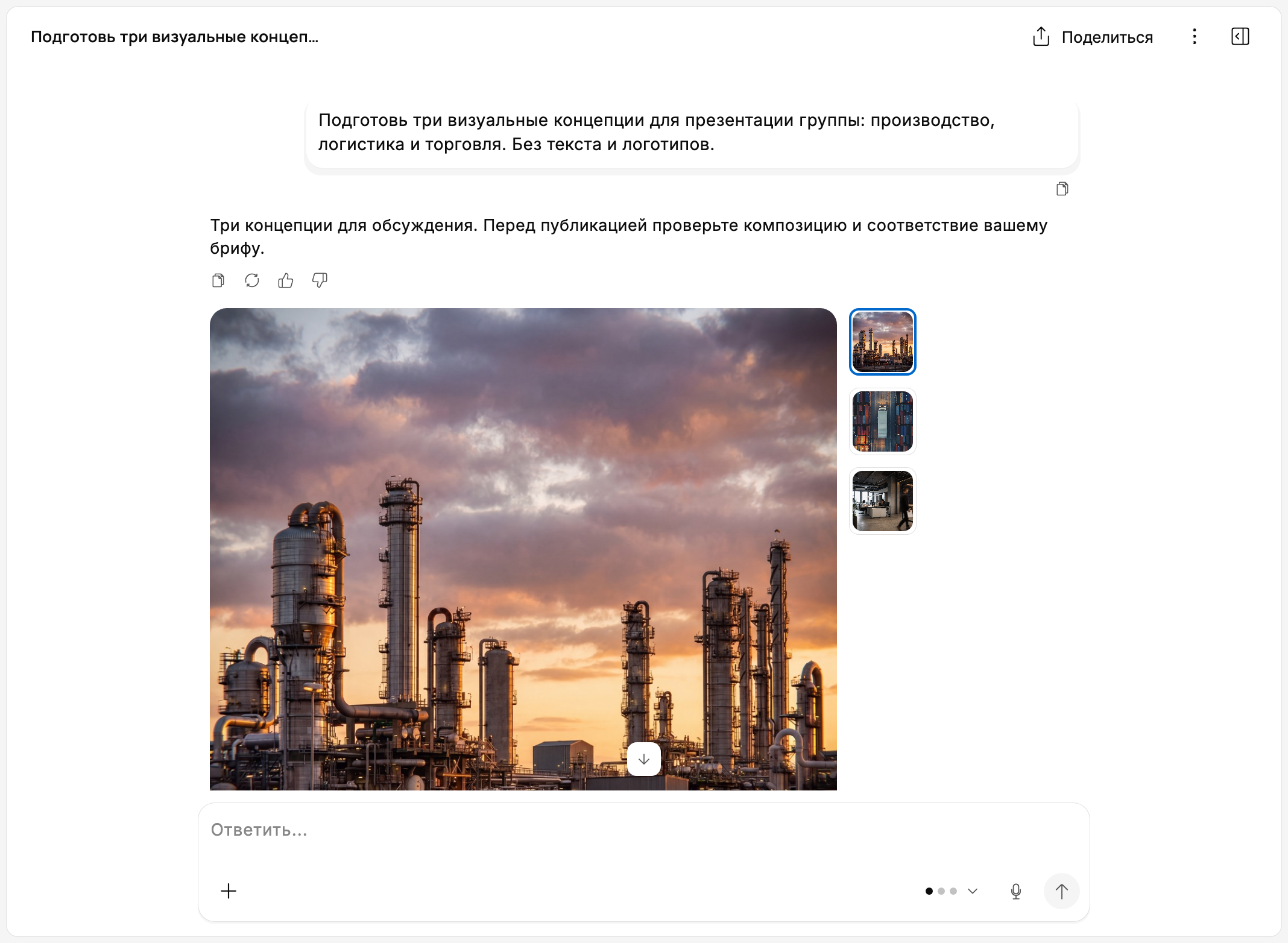Click the plus attach icon
Screen dimensions: 1288x943
(229, 891)
